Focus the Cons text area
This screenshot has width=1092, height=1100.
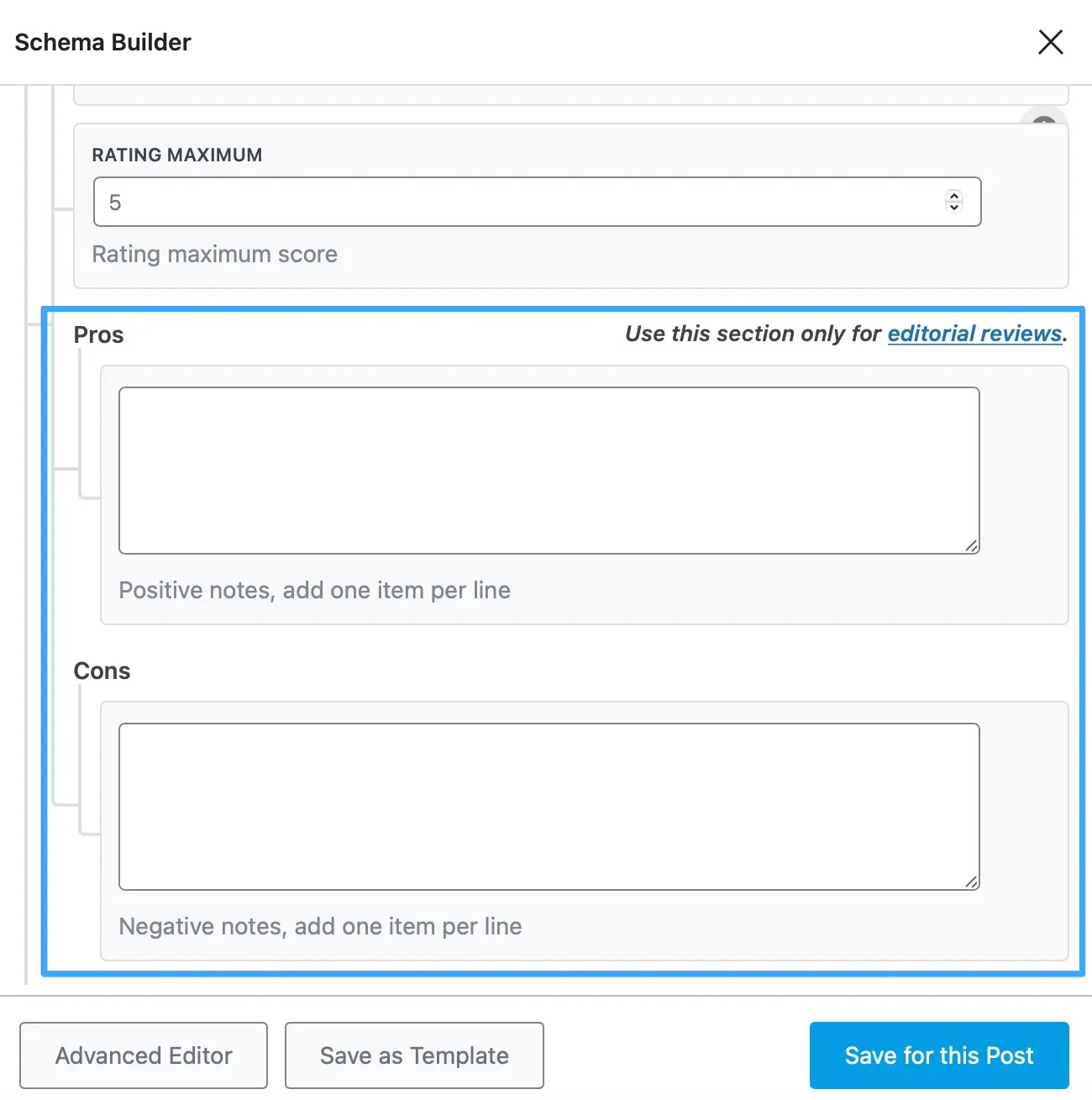[549, 807]
